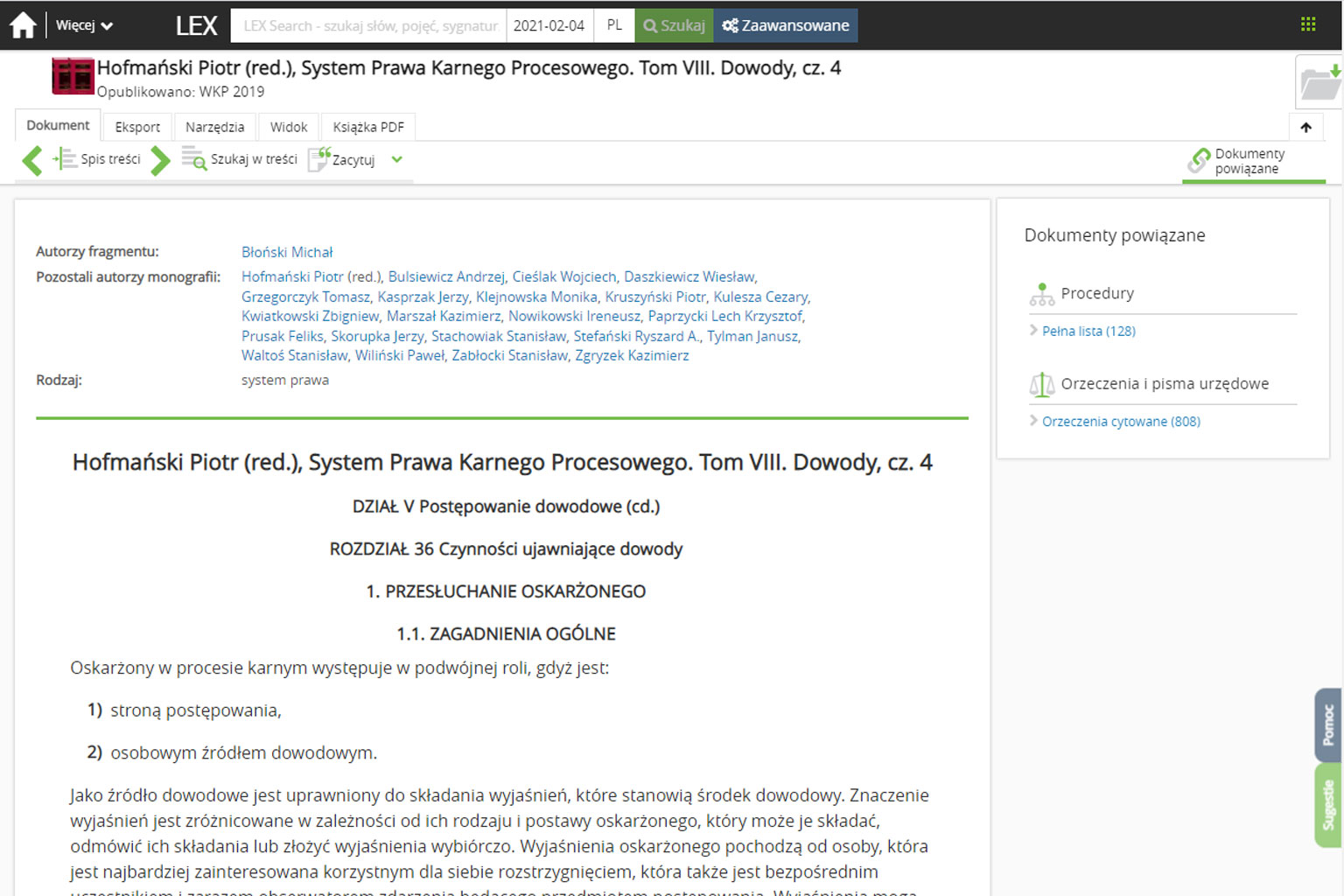
Task: Click Szukaj w treści tool
Action: [x=239, y=159]
